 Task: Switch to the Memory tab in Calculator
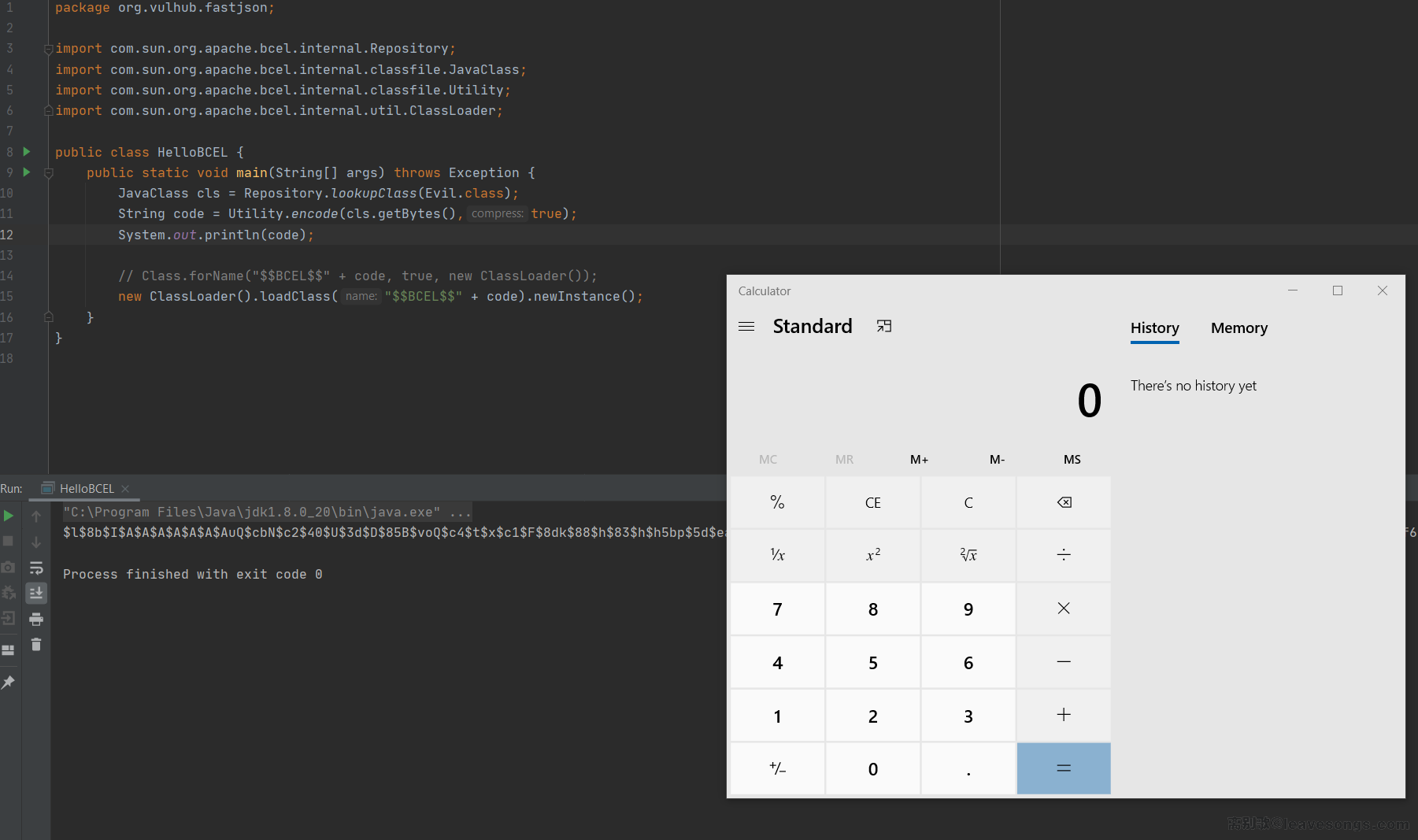1238,328
